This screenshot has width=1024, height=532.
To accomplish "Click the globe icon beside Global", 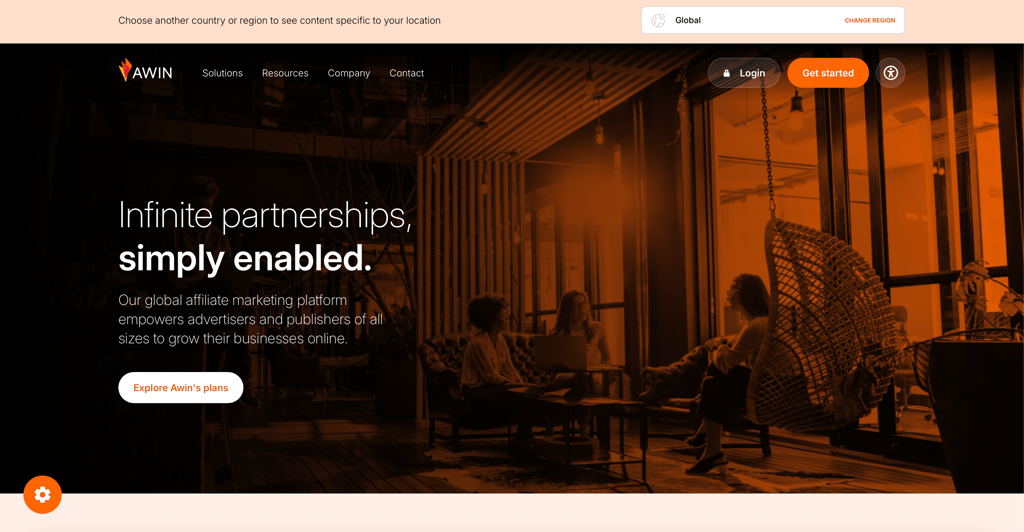I will coord(658,20).
